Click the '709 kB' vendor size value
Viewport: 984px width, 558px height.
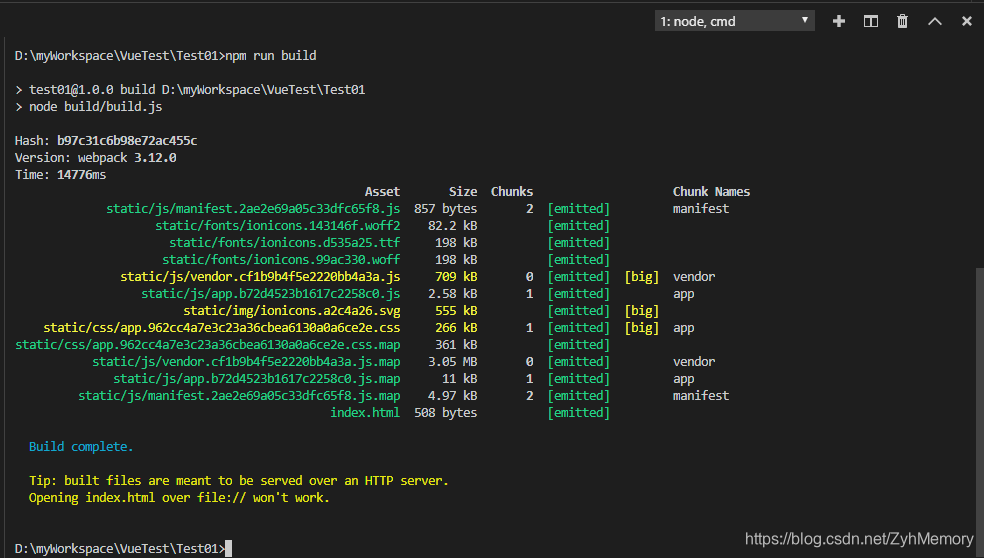[x=456, y=276]
